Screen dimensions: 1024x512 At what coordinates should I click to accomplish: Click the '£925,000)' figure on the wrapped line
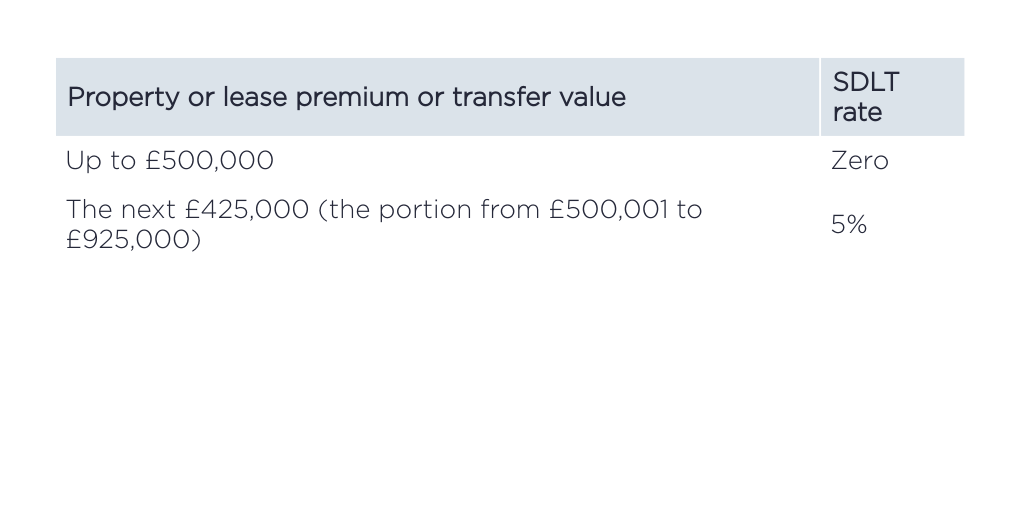(133, 240)
